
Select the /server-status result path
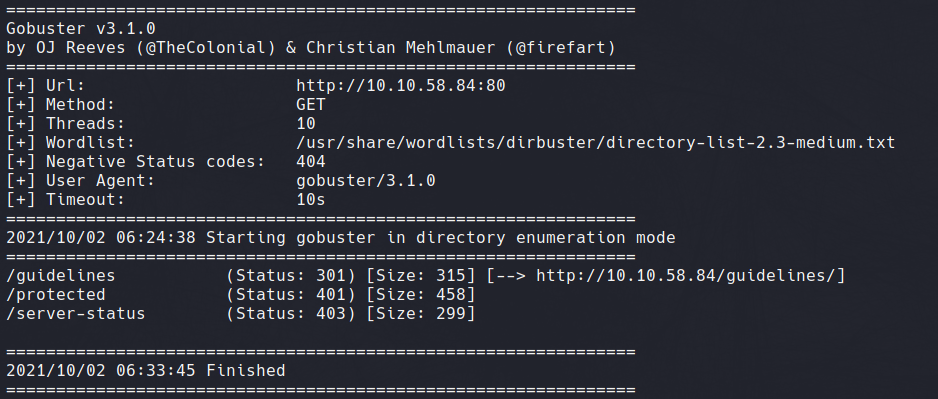(x=75, y=313)
